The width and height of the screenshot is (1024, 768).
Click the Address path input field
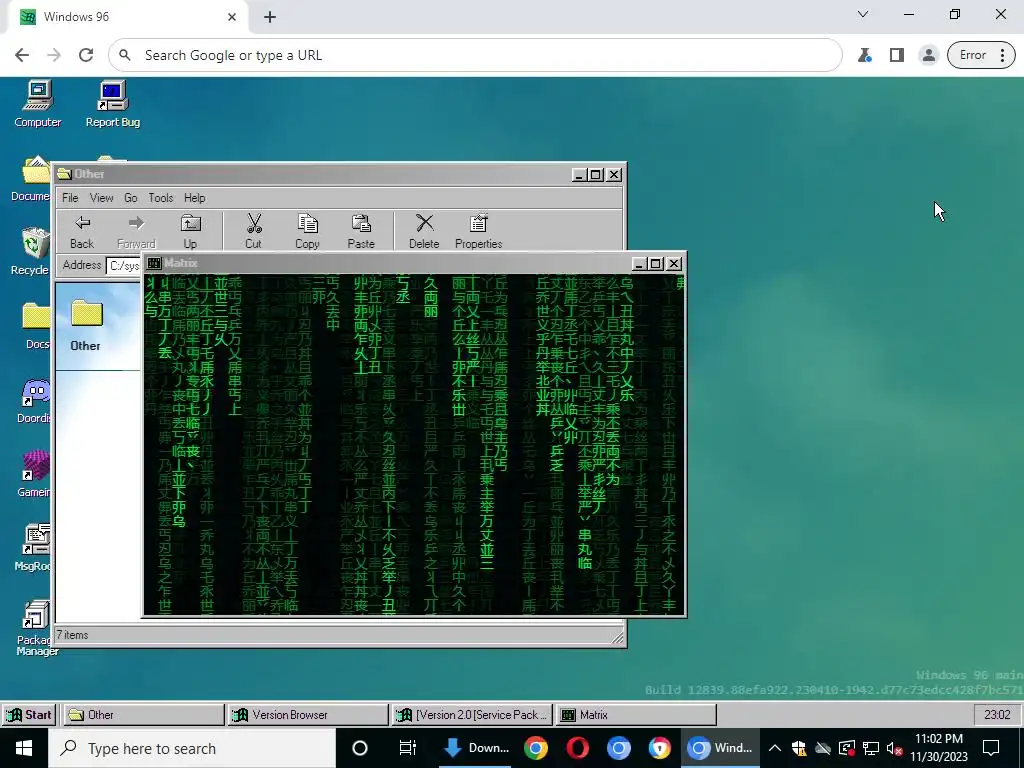click(x=124, y=265)
